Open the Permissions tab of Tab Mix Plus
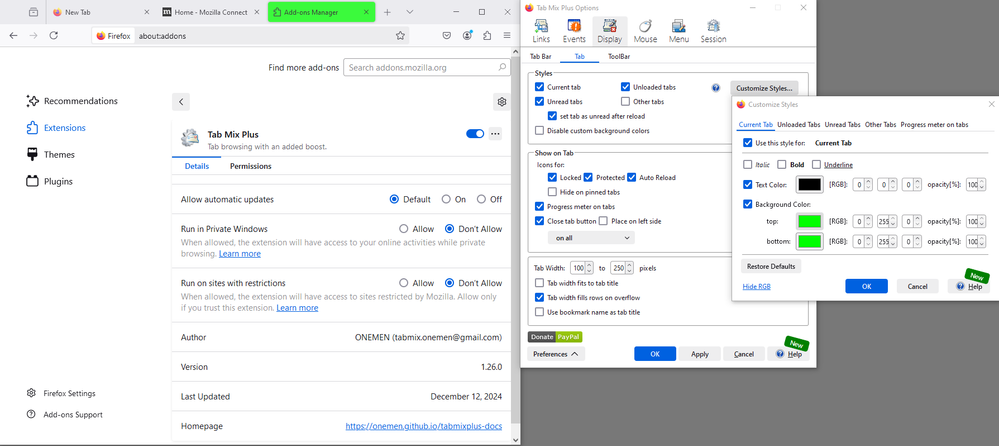 [250, 166]
